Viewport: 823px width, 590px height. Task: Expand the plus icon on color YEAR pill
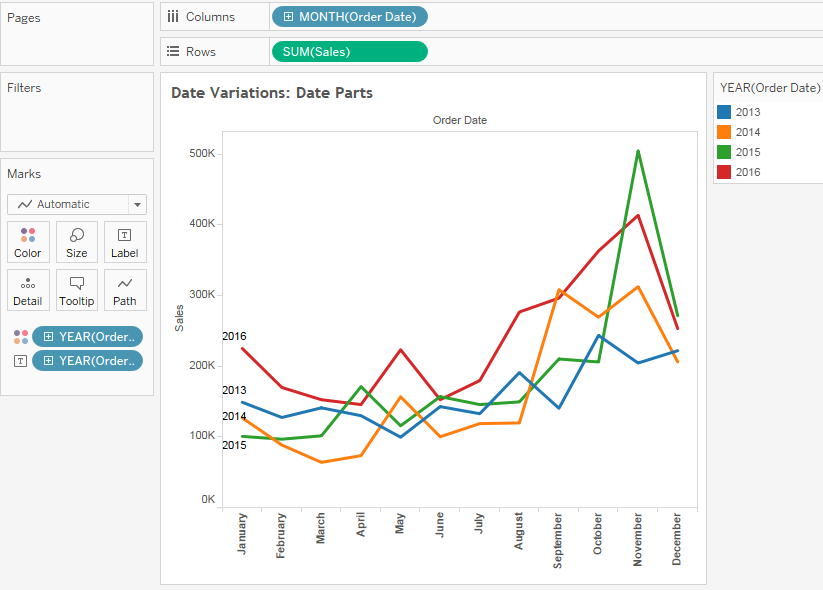pyautogui.click(x=48, y=337)
